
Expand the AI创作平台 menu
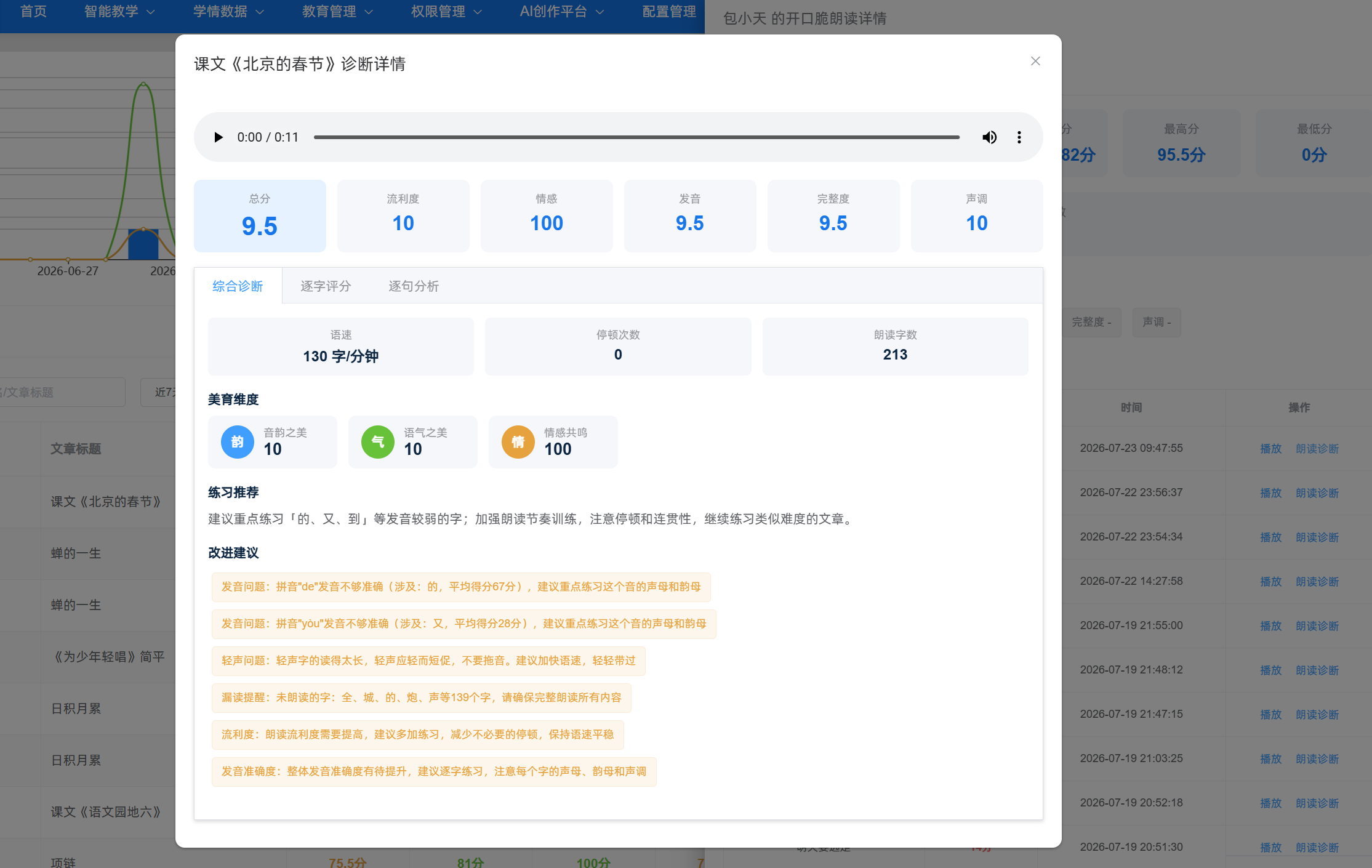tap(562, 12)
